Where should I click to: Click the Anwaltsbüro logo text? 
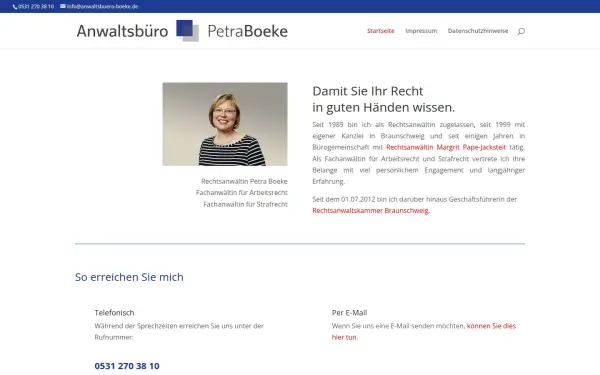point(122,31)
